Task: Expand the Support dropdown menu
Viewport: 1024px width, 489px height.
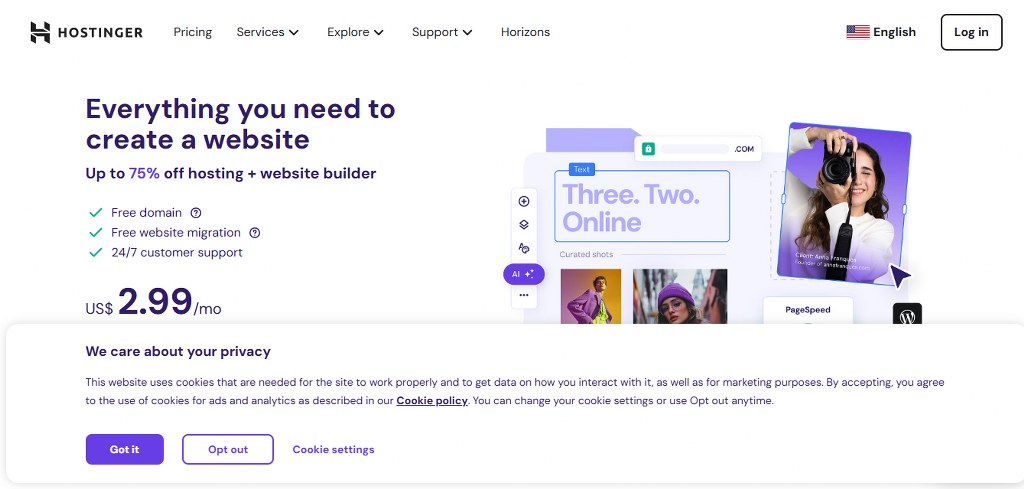Action: (442, 32)
